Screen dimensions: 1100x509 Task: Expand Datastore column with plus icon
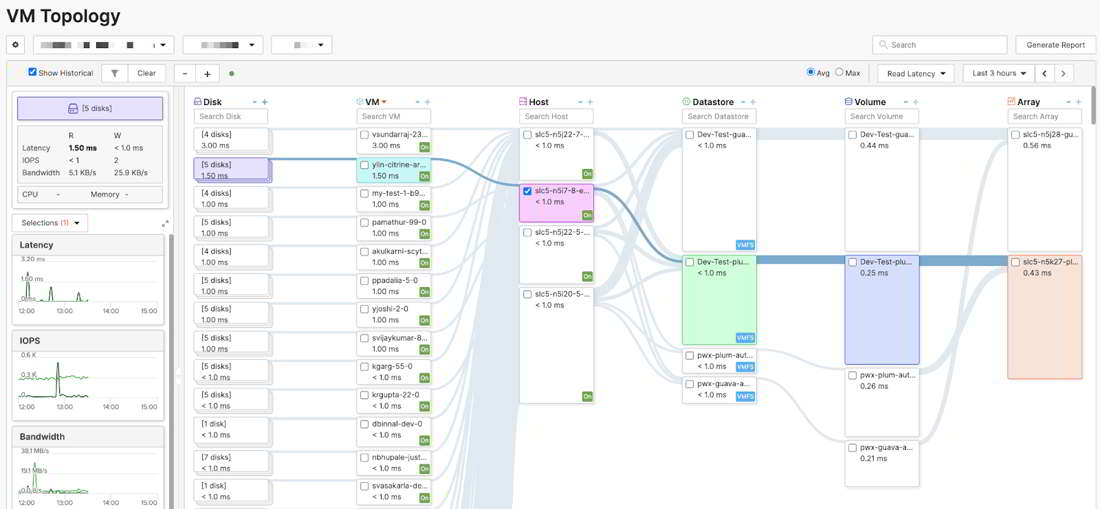(753, 102)
